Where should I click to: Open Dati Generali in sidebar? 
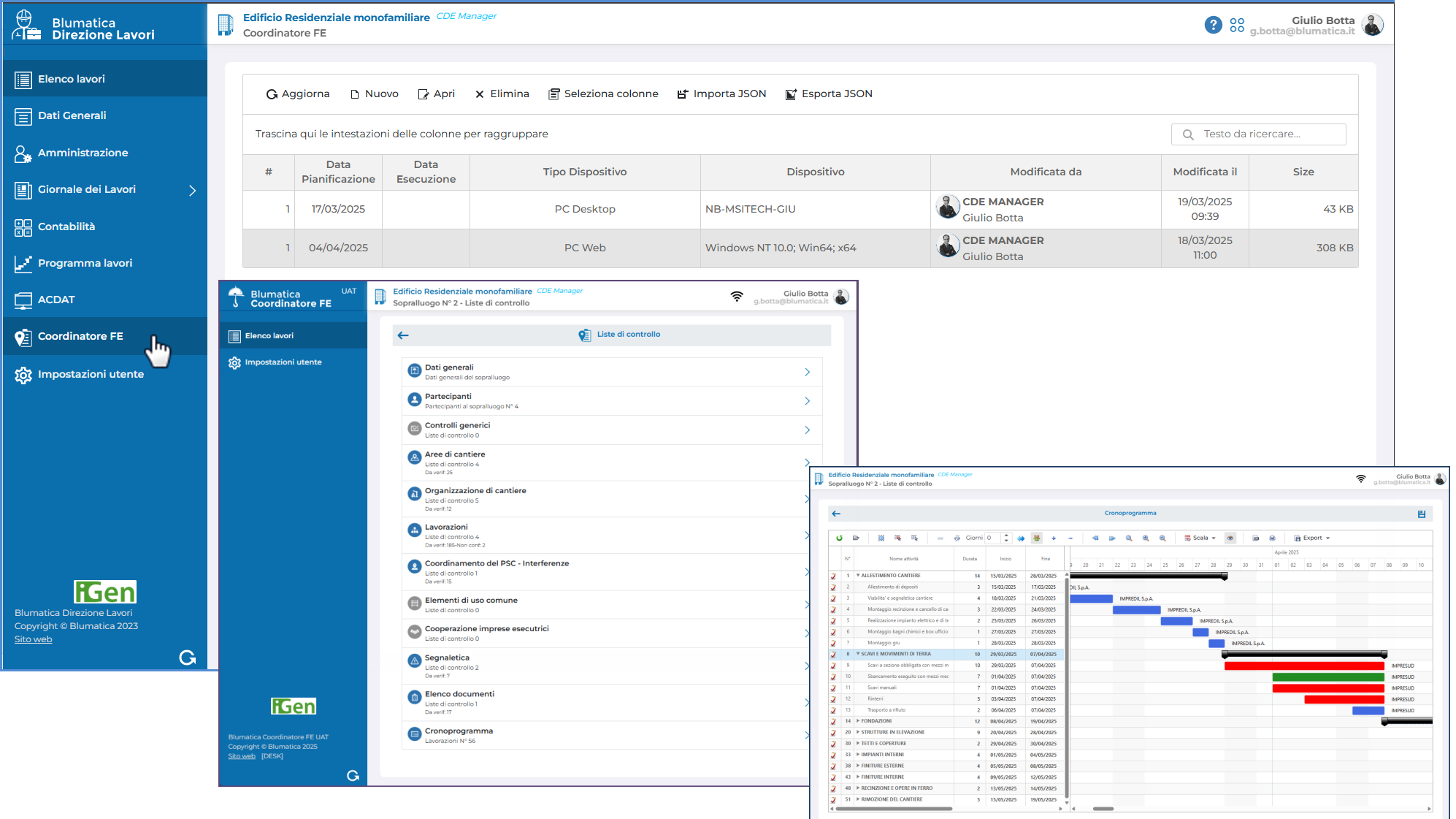coord(105,115)
